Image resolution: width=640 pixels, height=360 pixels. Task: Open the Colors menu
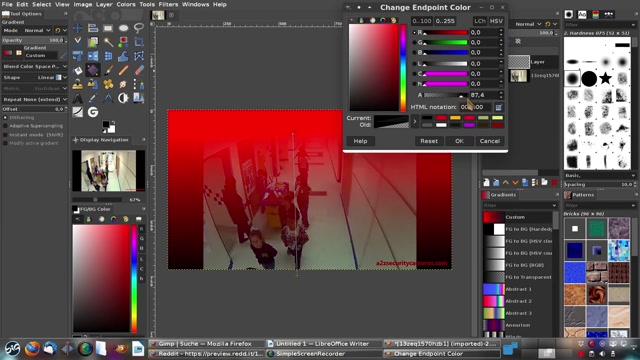point(126,4)
